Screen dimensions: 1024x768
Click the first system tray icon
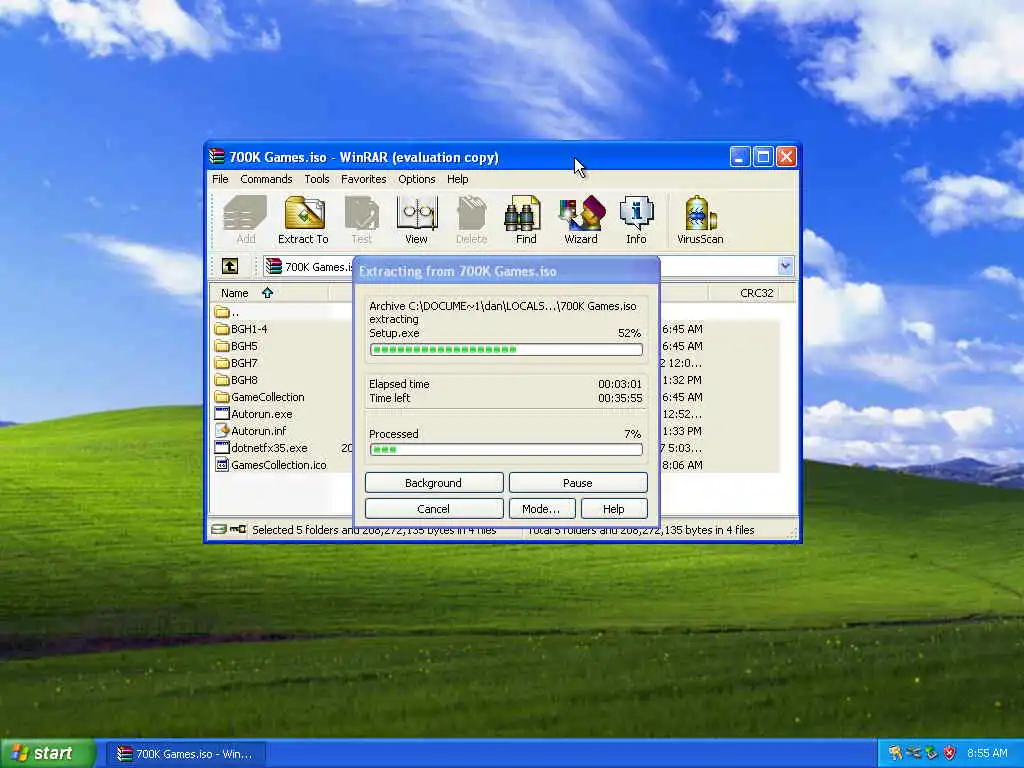click(895, 753)
